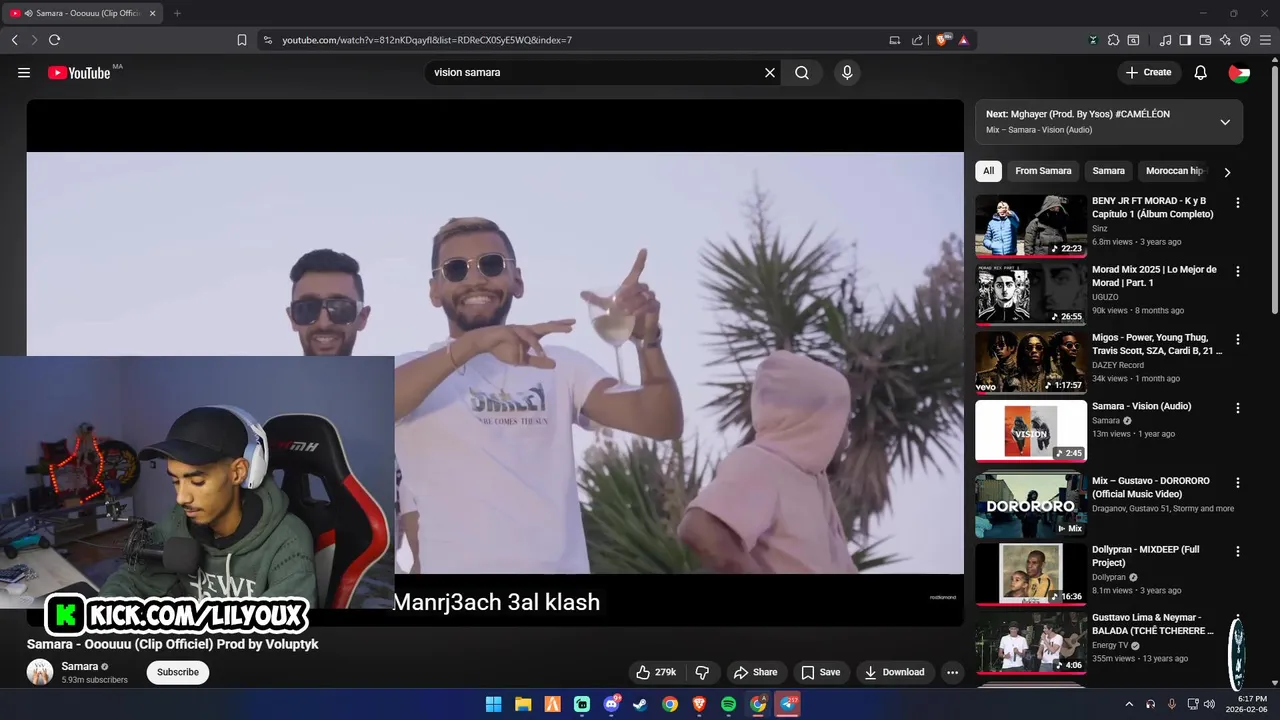Open media control music note icon
The image size is (1280, 720).
[1165, 40]
